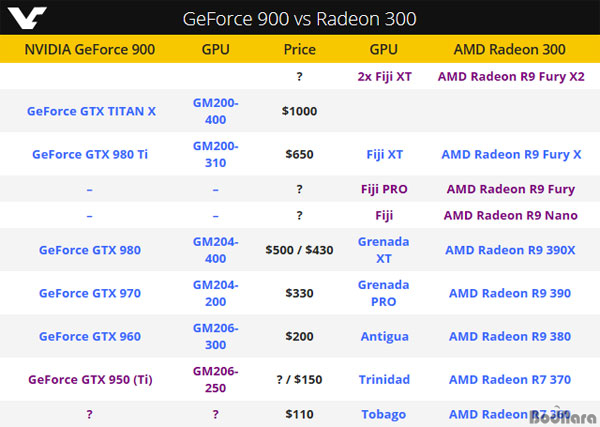Click the GM200-310 GPU link
This screenshot has width=600, height=427.
point(215,155)
